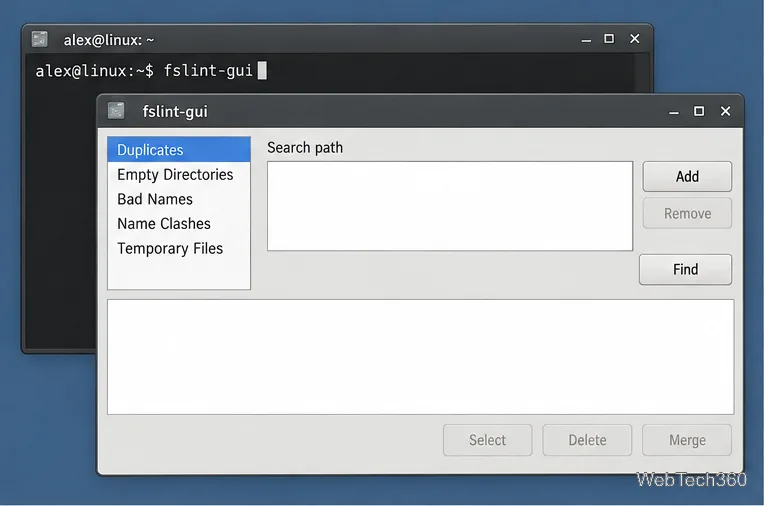Click the Merge button below the results
Viewport: 764px width, 506px height.
click(x=687, y=440)
